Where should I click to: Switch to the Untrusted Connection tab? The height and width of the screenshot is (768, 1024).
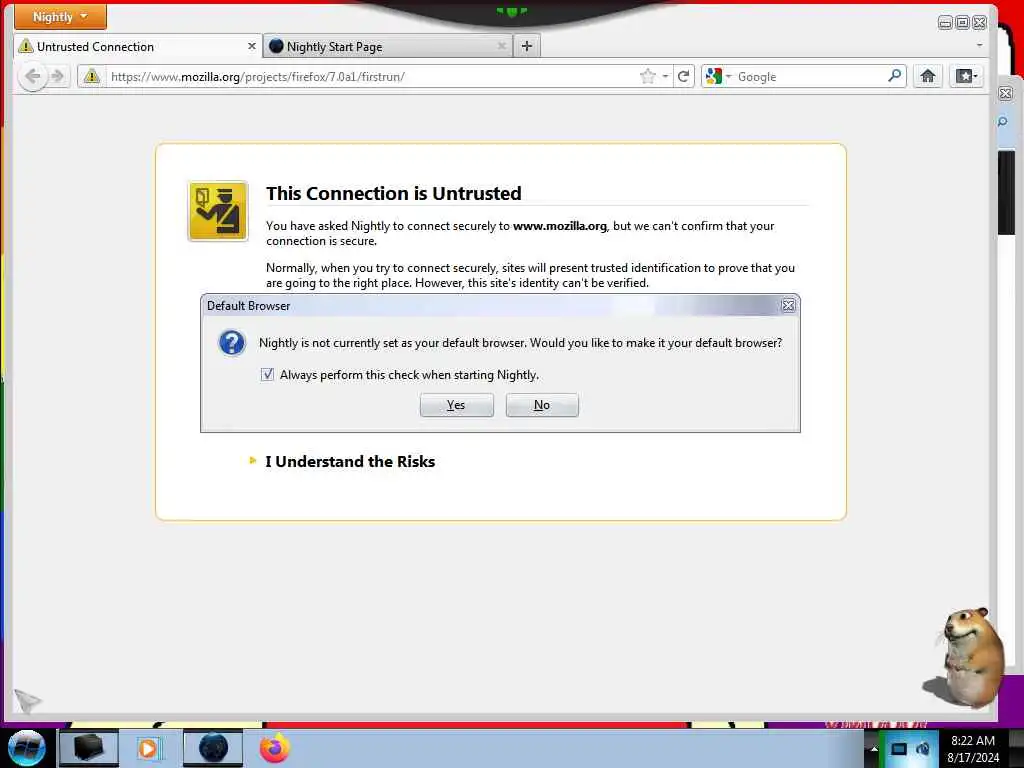coord(138,46)
